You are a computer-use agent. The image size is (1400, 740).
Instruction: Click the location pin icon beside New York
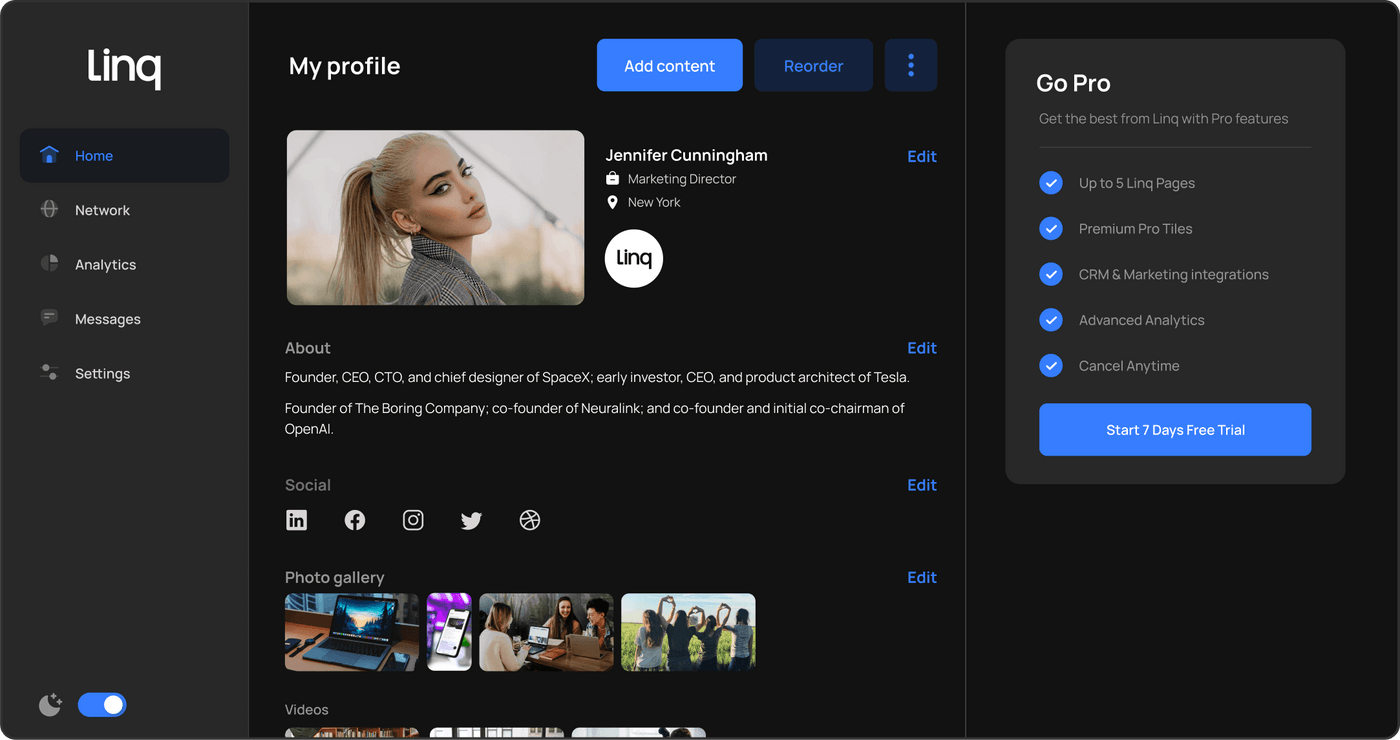(x=613, y=202)
